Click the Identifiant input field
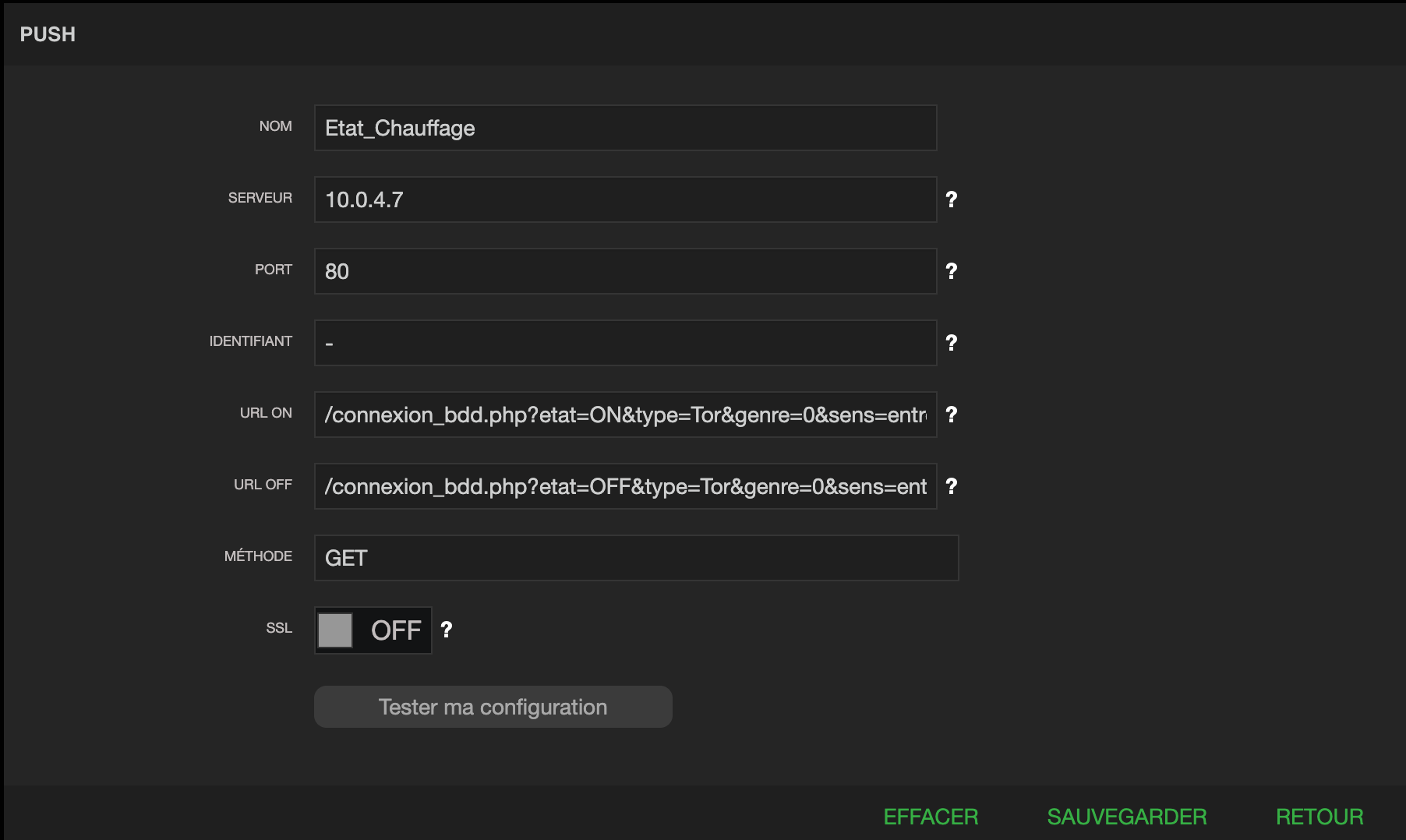 tap(624, 343)
